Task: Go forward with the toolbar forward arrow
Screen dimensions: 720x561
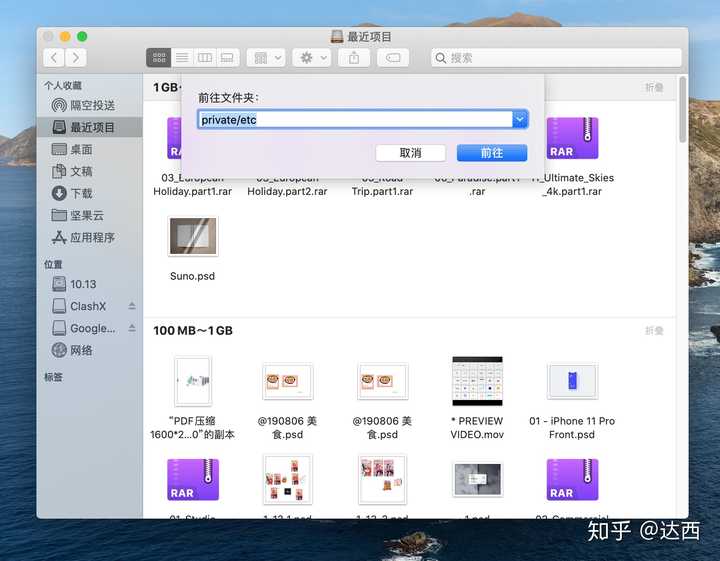Action: click(x=75, y=58)
